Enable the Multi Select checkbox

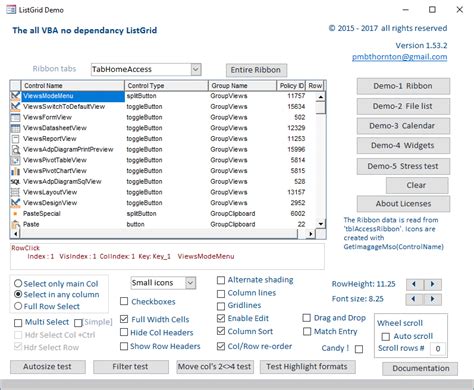pos(18,323)
